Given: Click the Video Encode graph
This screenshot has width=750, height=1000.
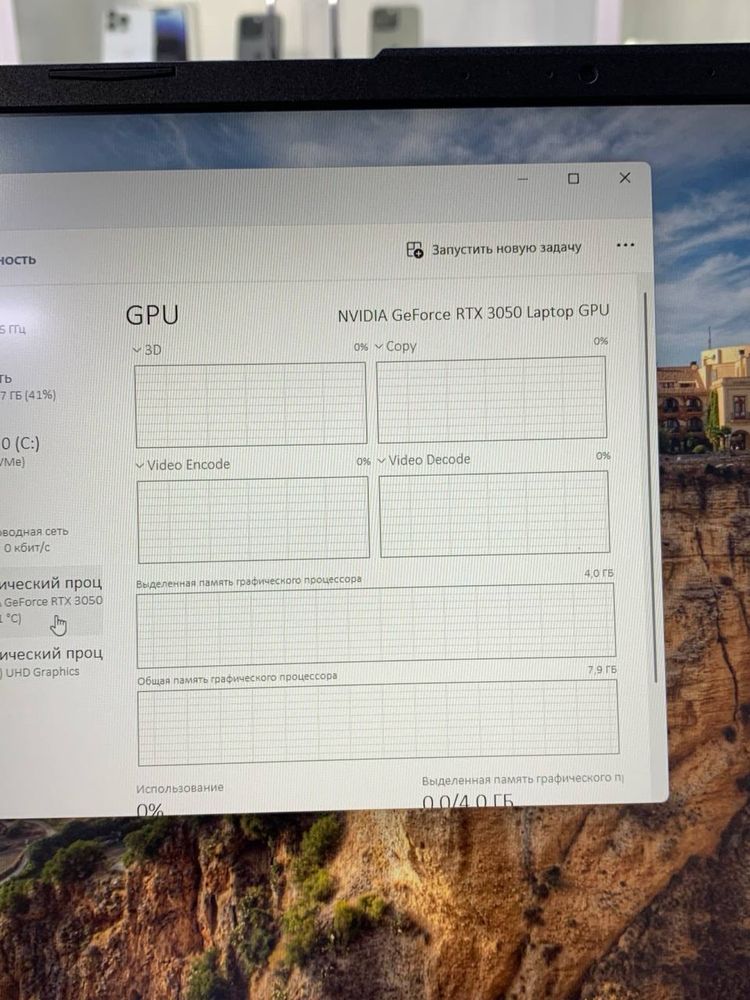Looking at the screenshot, I should pyautogui.click(x=253, y=519).
